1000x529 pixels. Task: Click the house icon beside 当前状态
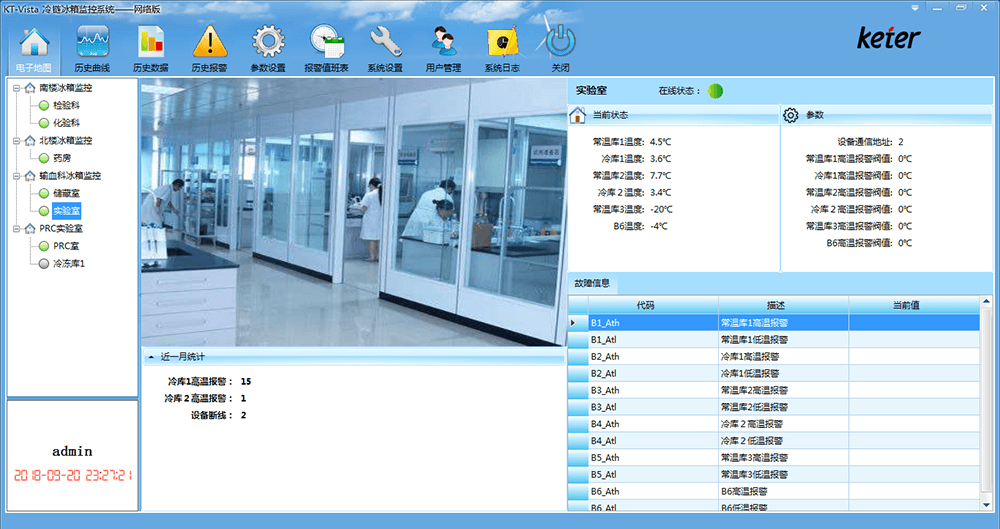tap(577, 115)
